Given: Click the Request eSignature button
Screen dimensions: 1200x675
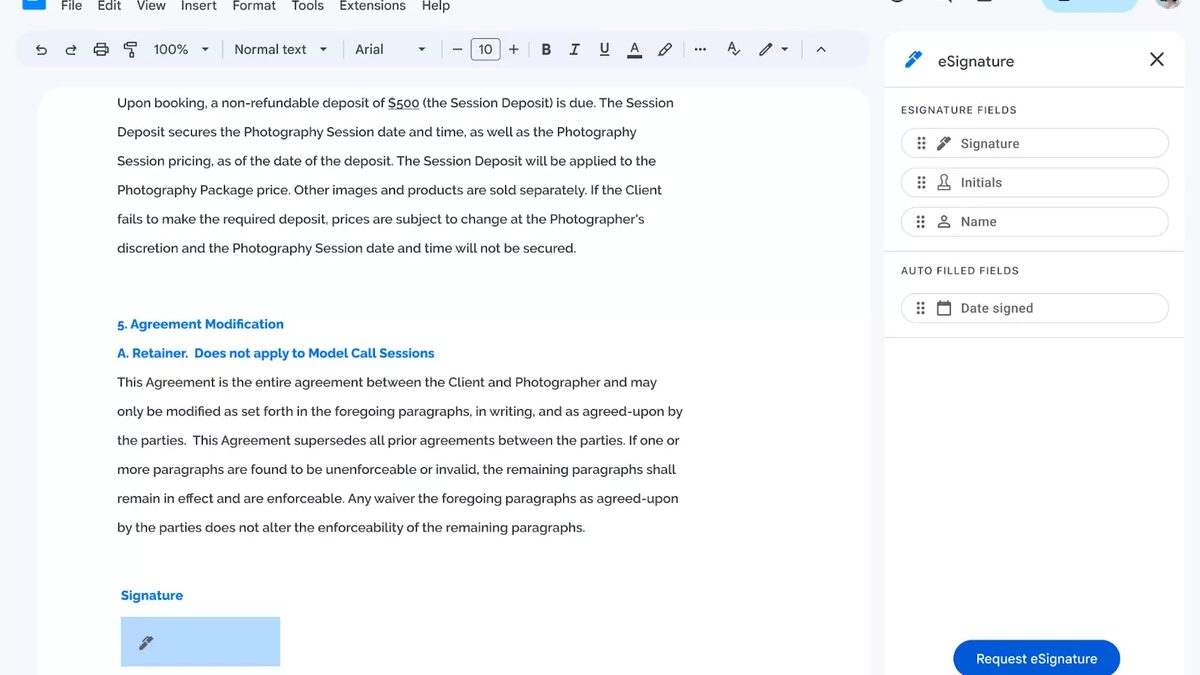Looking at the screenshot, I should [1036, 658].
